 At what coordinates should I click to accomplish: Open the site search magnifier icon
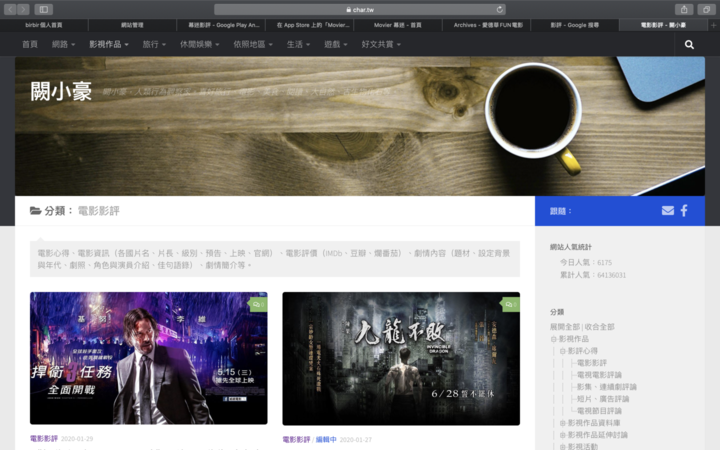[x=689, y=45]
